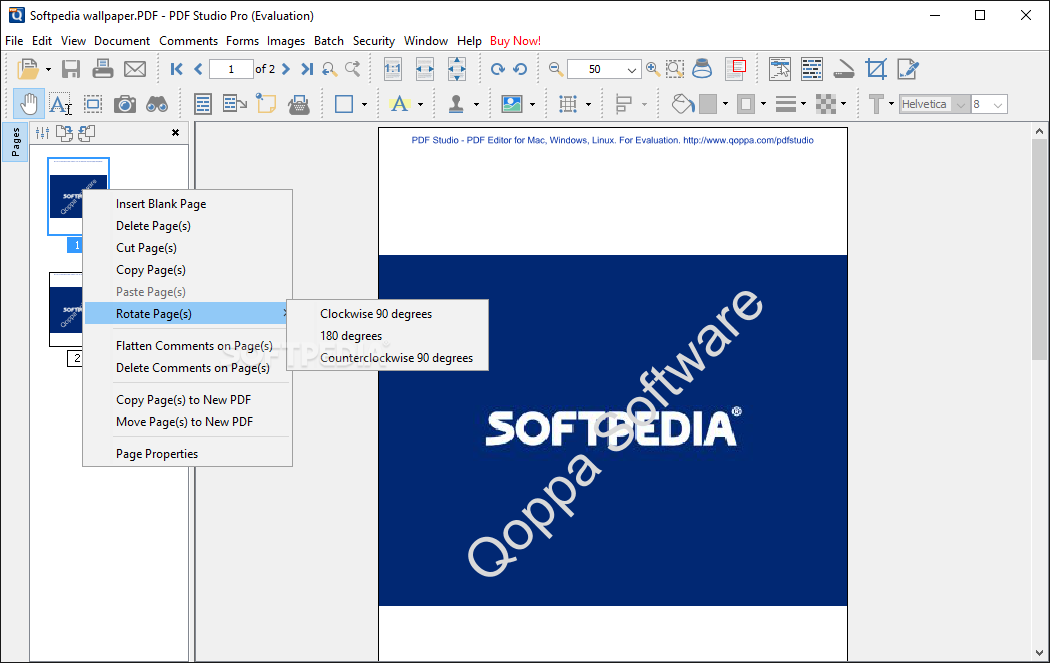Screen dimensions: 1050x663
Task: Select the Hand tool
Action: 29,104
